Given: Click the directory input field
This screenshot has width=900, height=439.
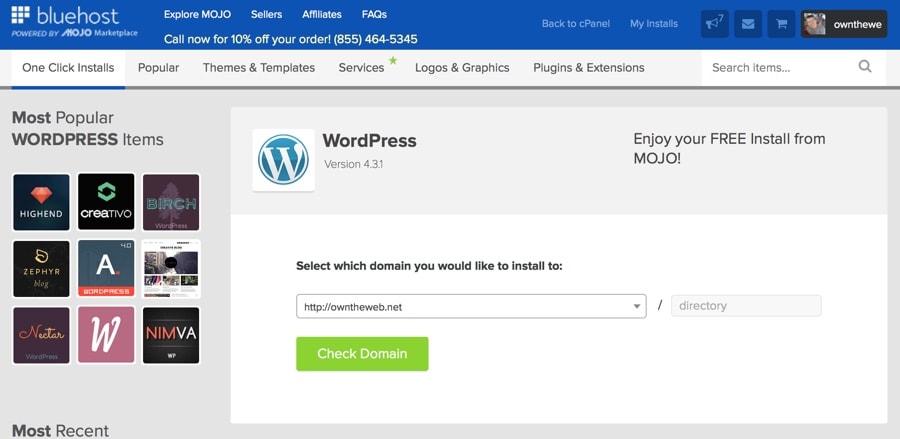Looking at the screenshot, I should click(x=746, y=306).
